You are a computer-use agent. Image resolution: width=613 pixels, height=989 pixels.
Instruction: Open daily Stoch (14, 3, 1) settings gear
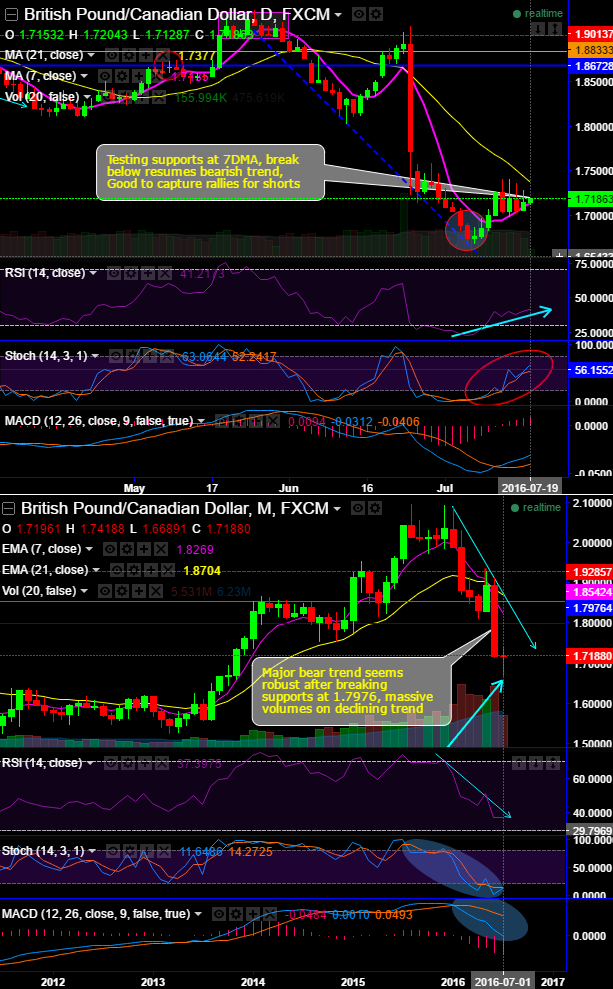[132, 356]
